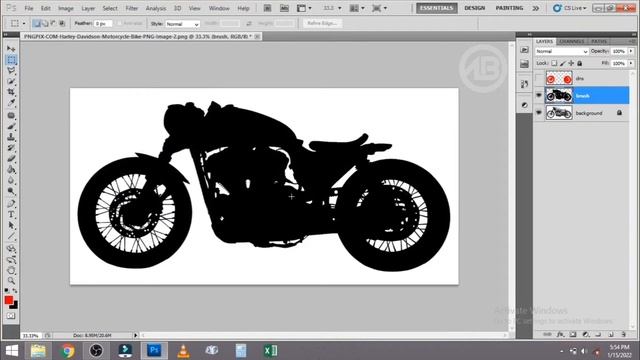The height and width of the screenshot is (360, 640).
Task: Select the Hand tool
Action: pos(11,270)
